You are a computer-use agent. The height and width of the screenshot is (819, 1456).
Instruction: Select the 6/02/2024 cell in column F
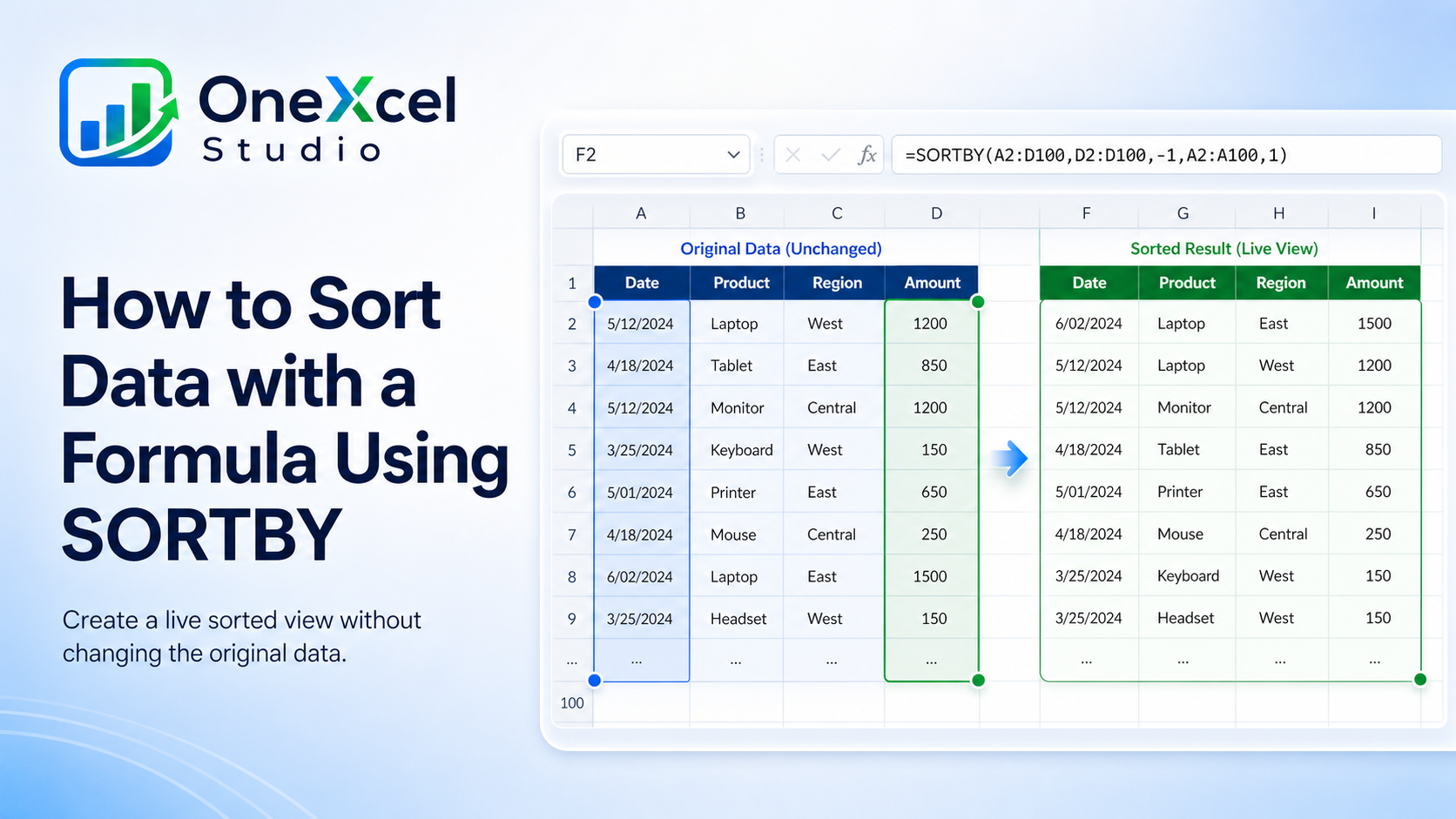tap(1089, 324)
